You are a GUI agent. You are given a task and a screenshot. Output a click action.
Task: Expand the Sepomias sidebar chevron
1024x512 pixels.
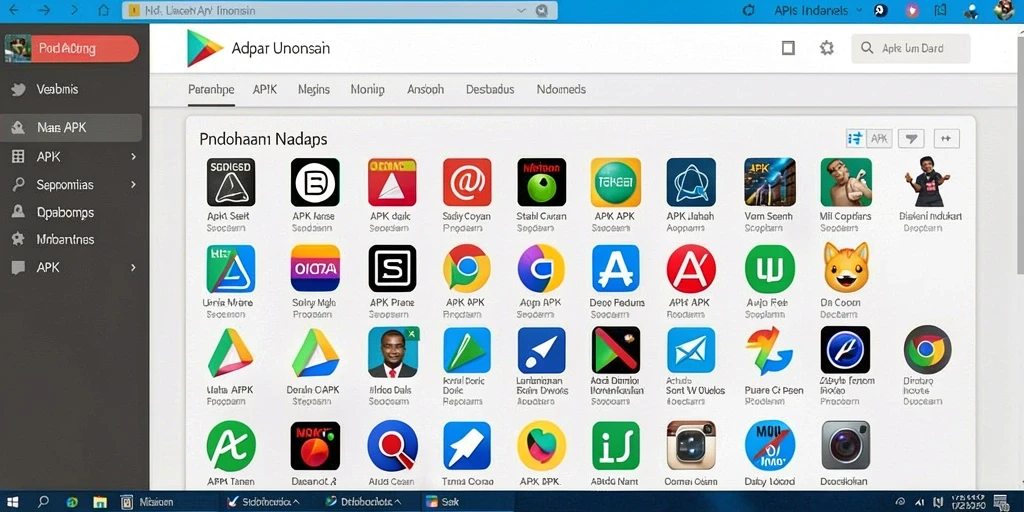click(133, 185)
